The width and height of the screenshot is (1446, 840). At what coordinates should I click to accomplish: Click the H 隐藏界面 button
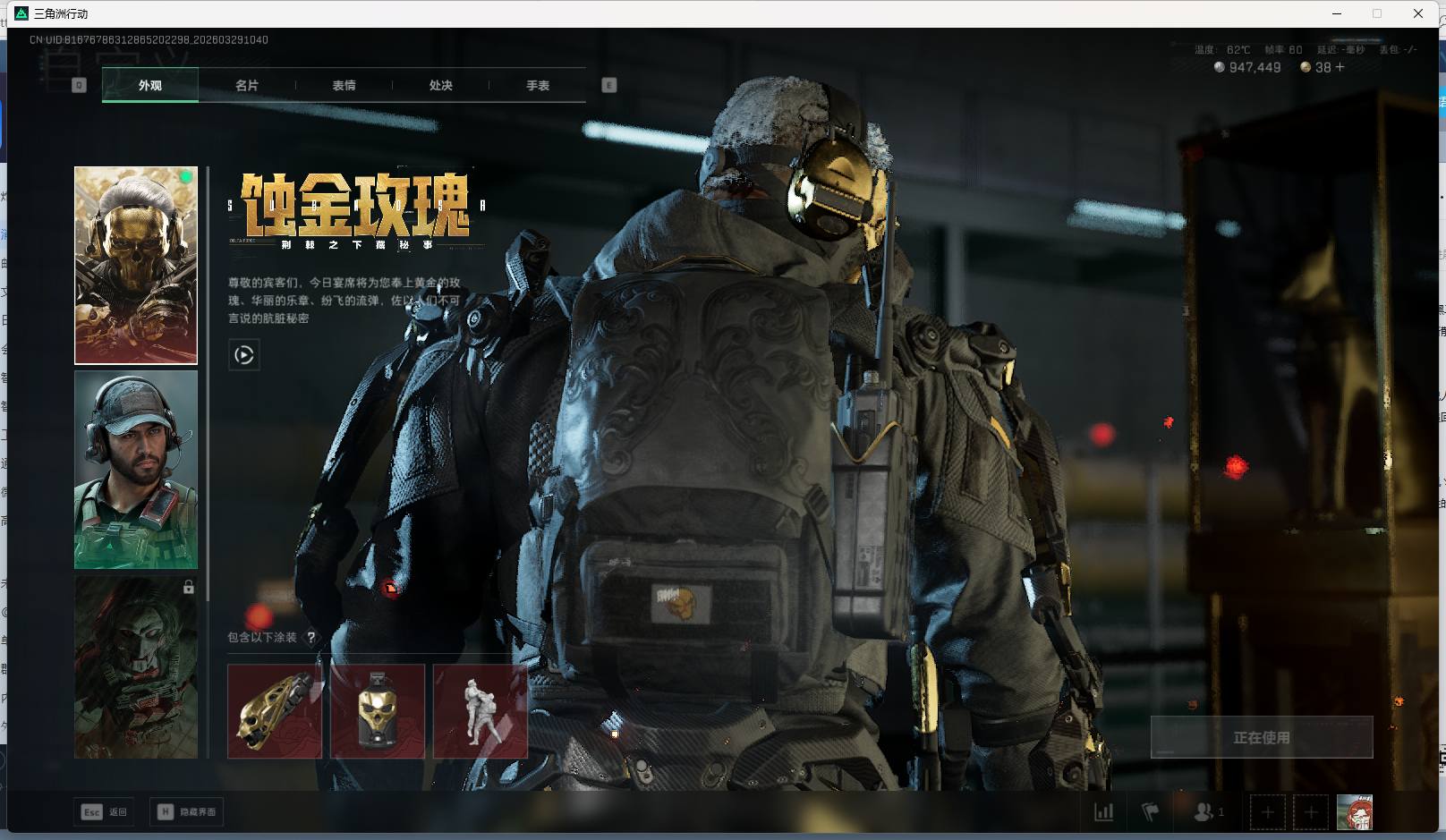(186, 812)
